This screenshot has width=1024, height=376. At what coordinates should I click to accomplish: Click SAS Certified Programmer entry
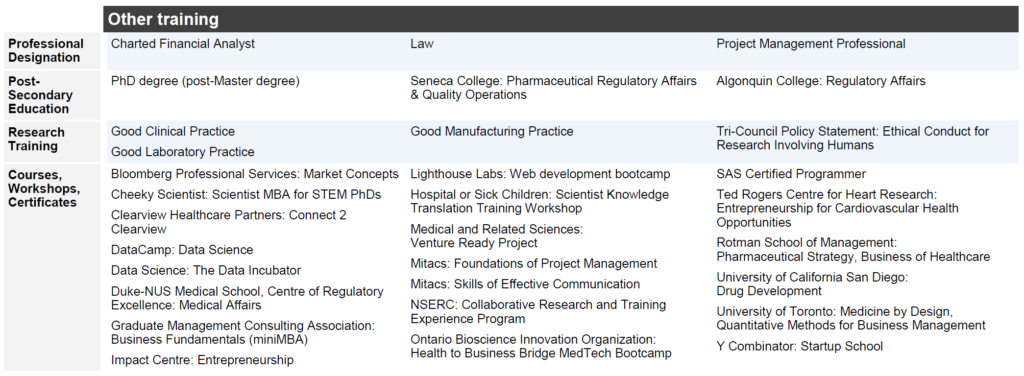click(x=791, y=174)
